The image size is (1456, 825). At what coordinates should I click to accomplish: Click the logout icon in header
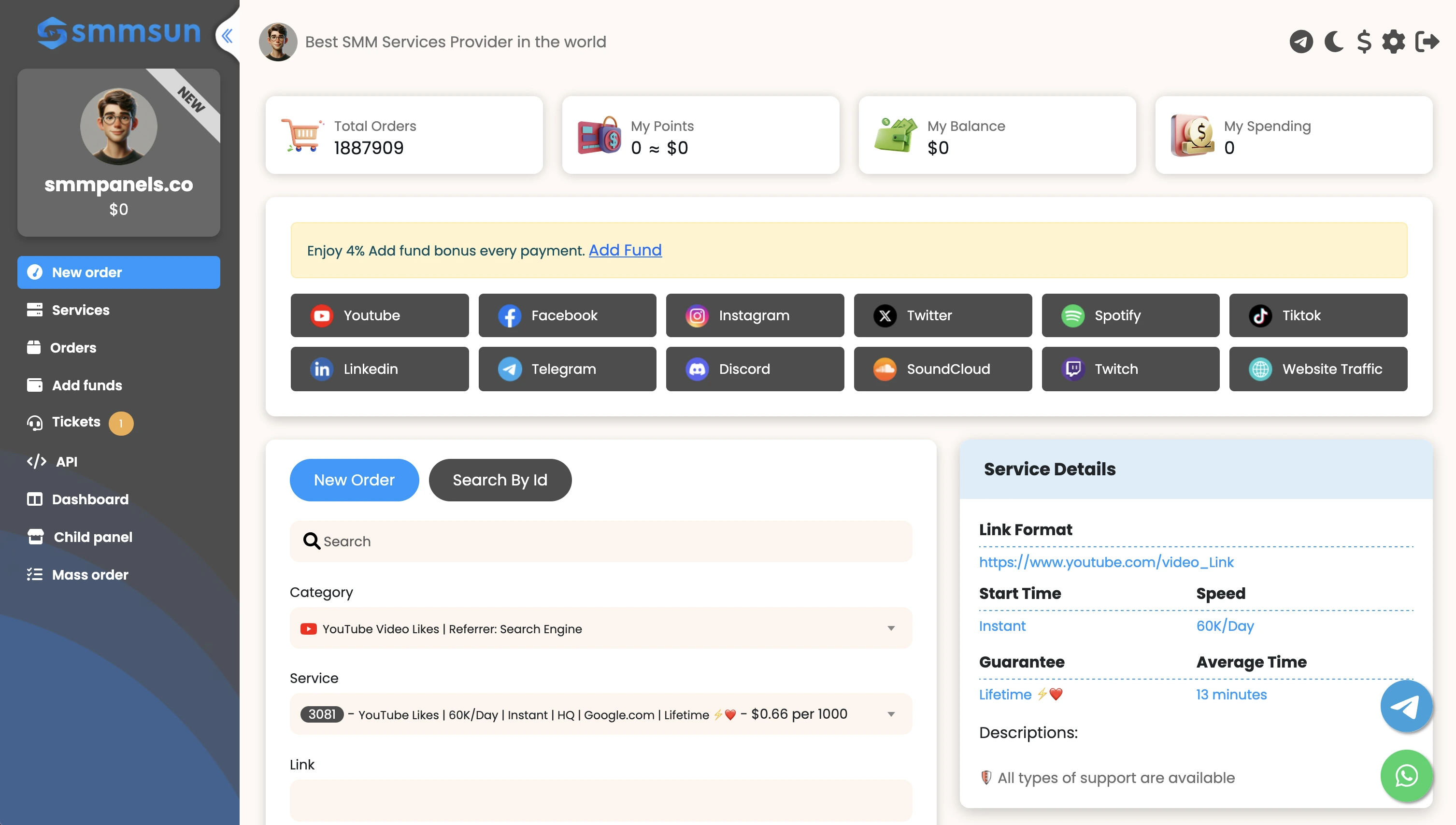point(1427,42)
